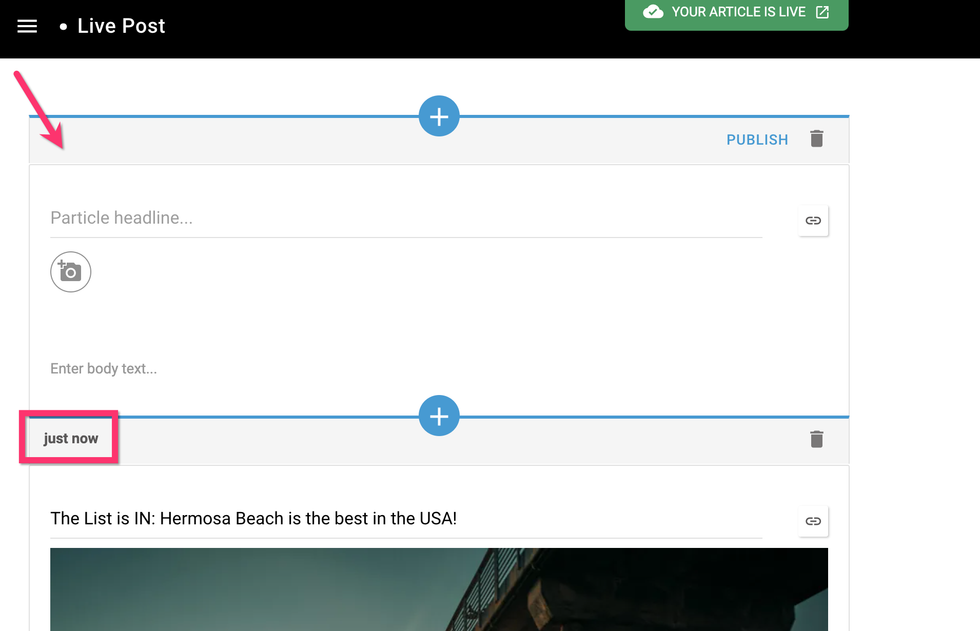Click the link icon beside Particle headline field
Screen dimensions: 980x631
(x=813, y=220)
